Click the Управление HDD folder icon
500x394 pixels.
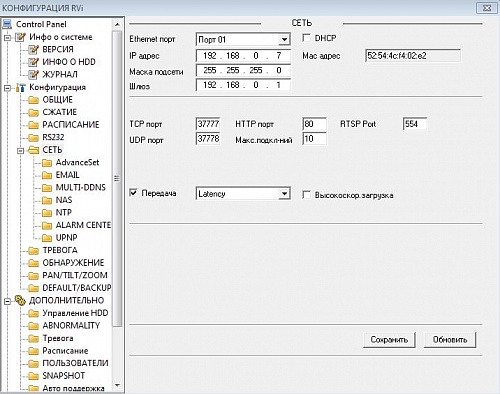[33, 313]
